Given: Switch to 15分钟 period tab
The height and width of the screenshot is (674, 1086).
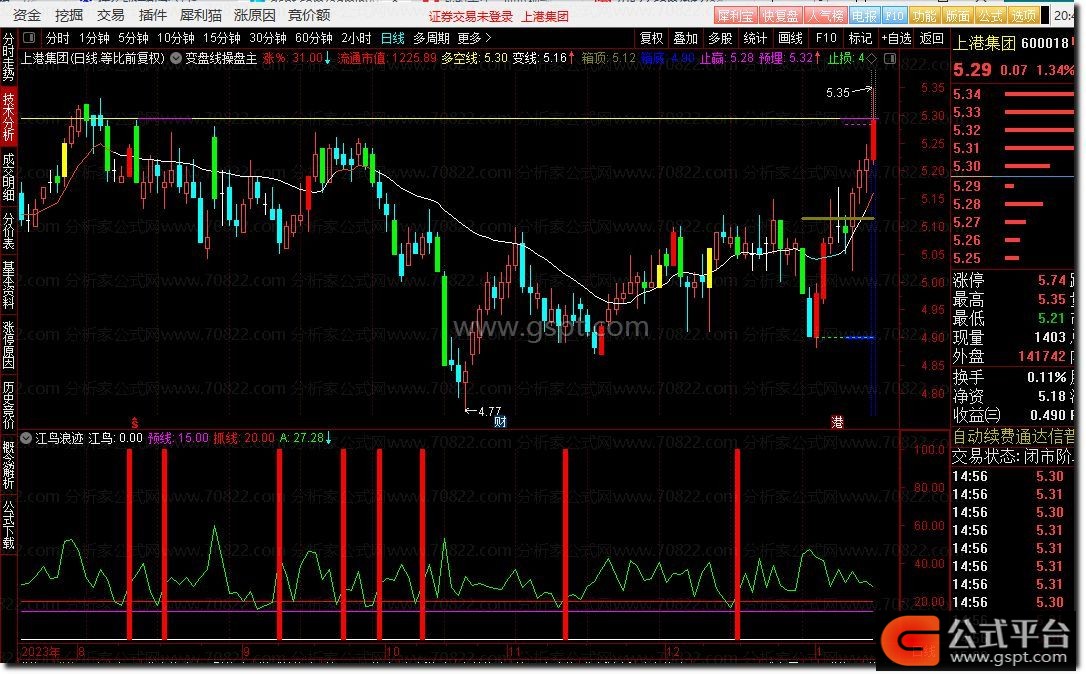Looking at the screenshot, I should (x=222, y=38).
